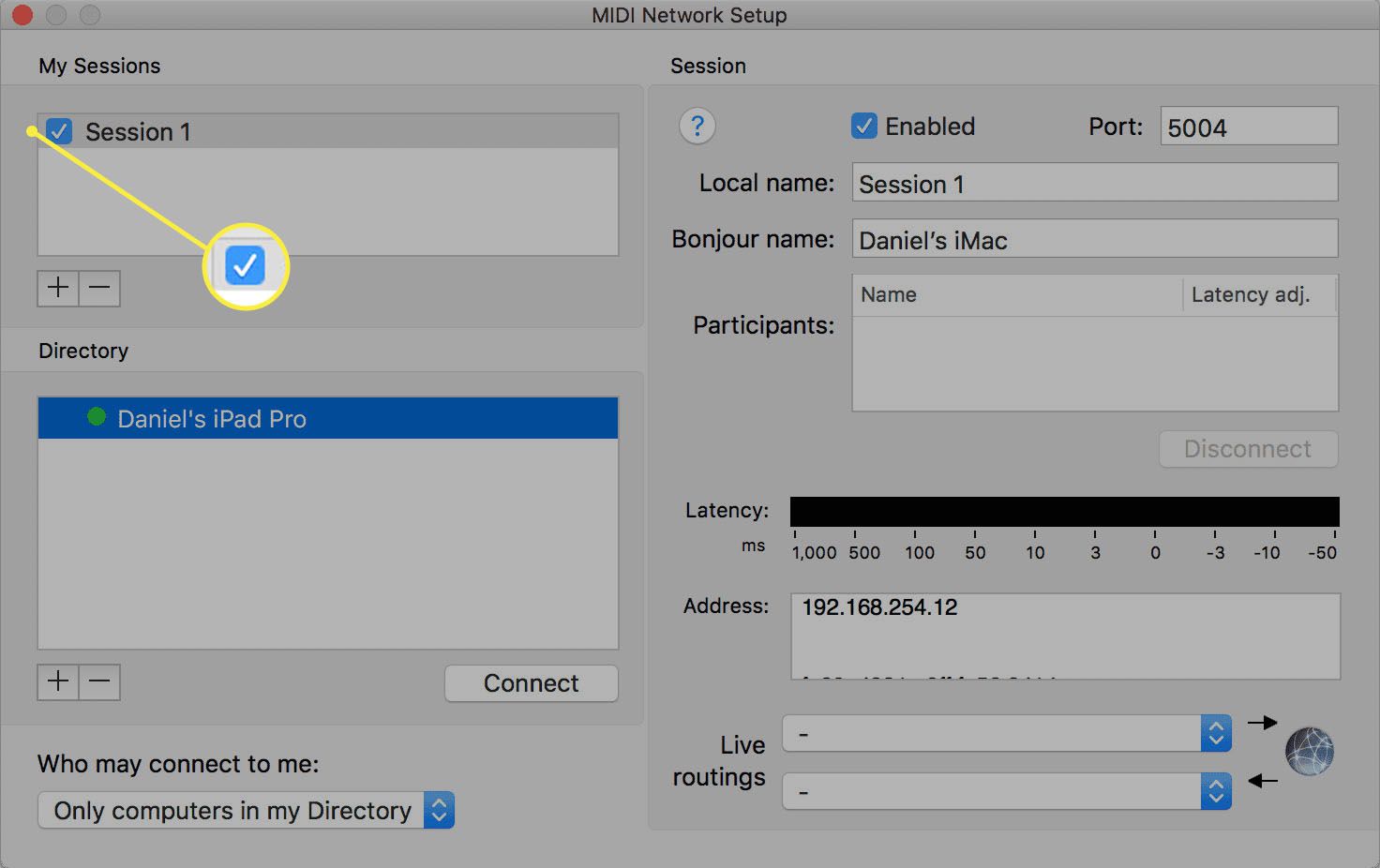Open the help question mark button
Image resolution: width=1380 pixels, height=868 pixels.
tap(697, 126)
